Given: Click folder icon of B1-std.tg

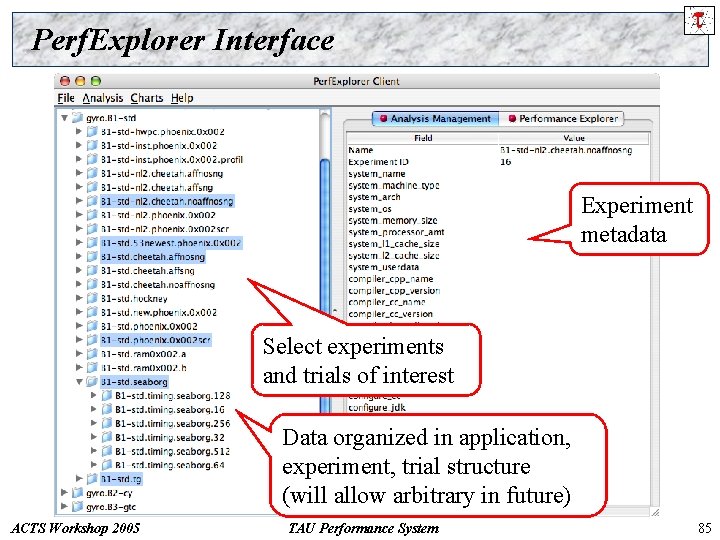Looking at the screenshot, I should coord(92,479).
